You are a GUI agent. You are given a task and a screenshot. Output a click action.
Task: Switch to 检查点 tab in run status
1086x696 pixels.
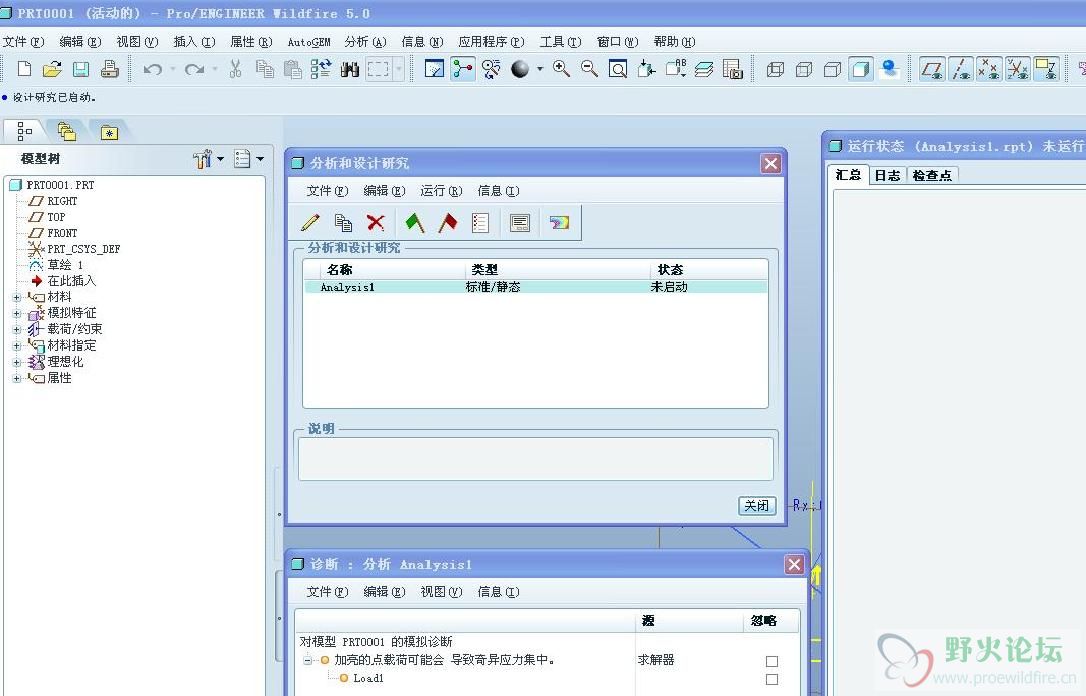(932, 175)
